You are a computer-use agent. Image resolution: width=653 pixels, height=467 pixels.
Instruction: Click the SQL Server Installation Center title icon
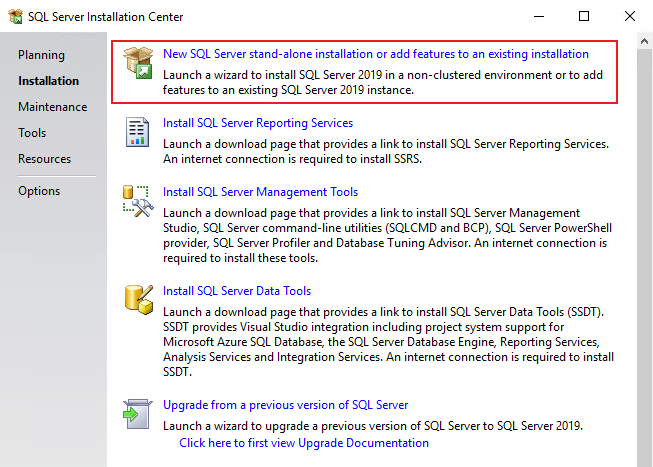pos(15,16)
